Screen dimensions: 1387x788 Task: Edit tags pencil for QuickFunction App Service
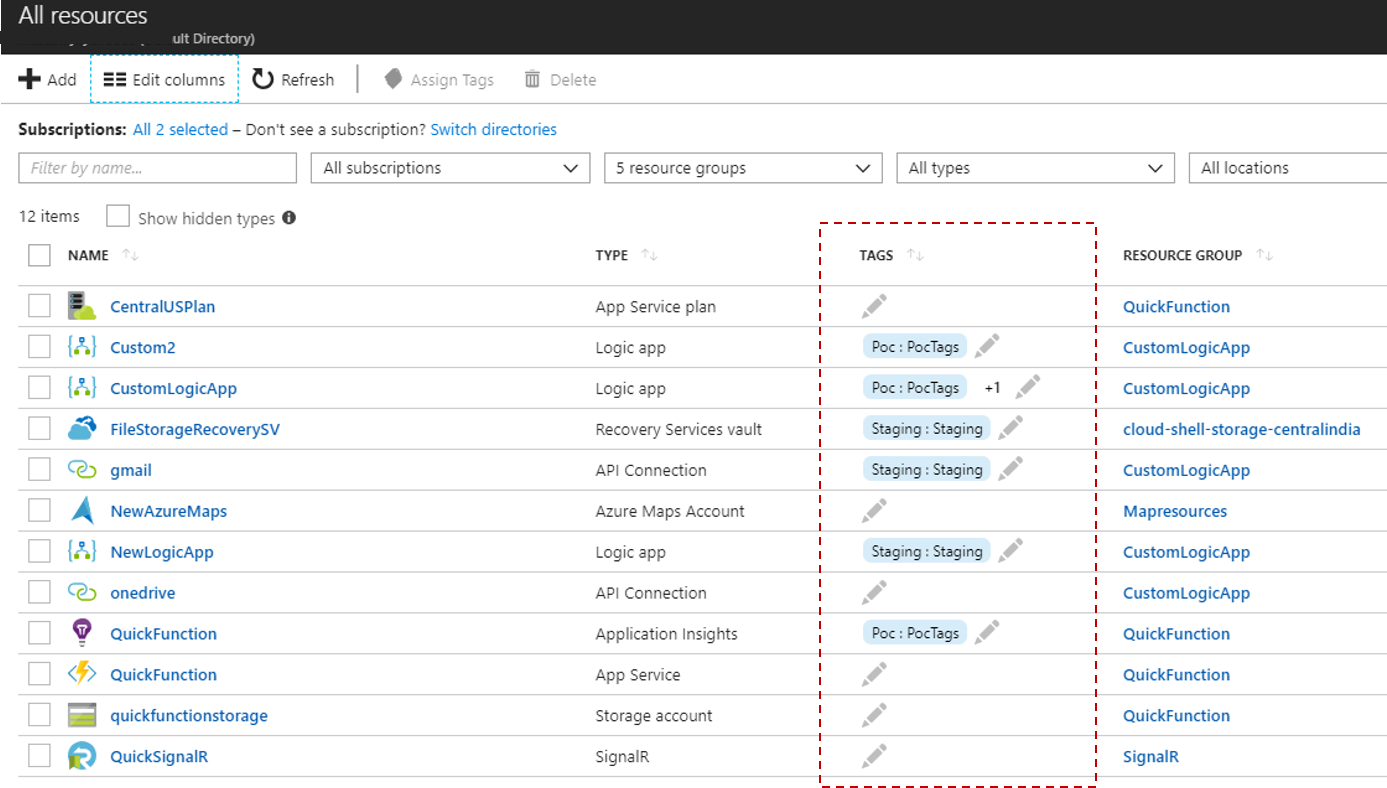pos(874,674)
